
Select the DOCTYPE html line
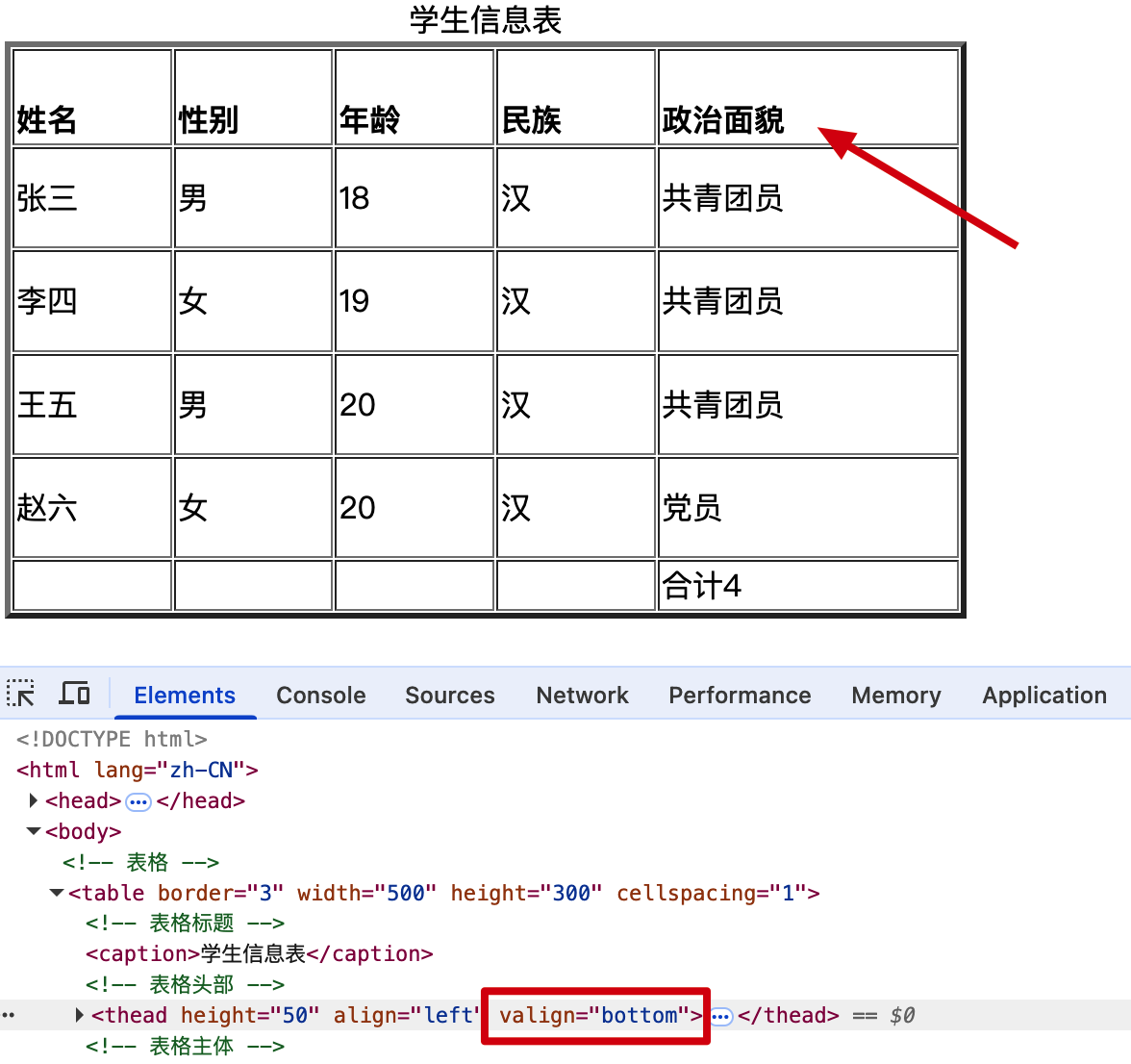[112, 740]
